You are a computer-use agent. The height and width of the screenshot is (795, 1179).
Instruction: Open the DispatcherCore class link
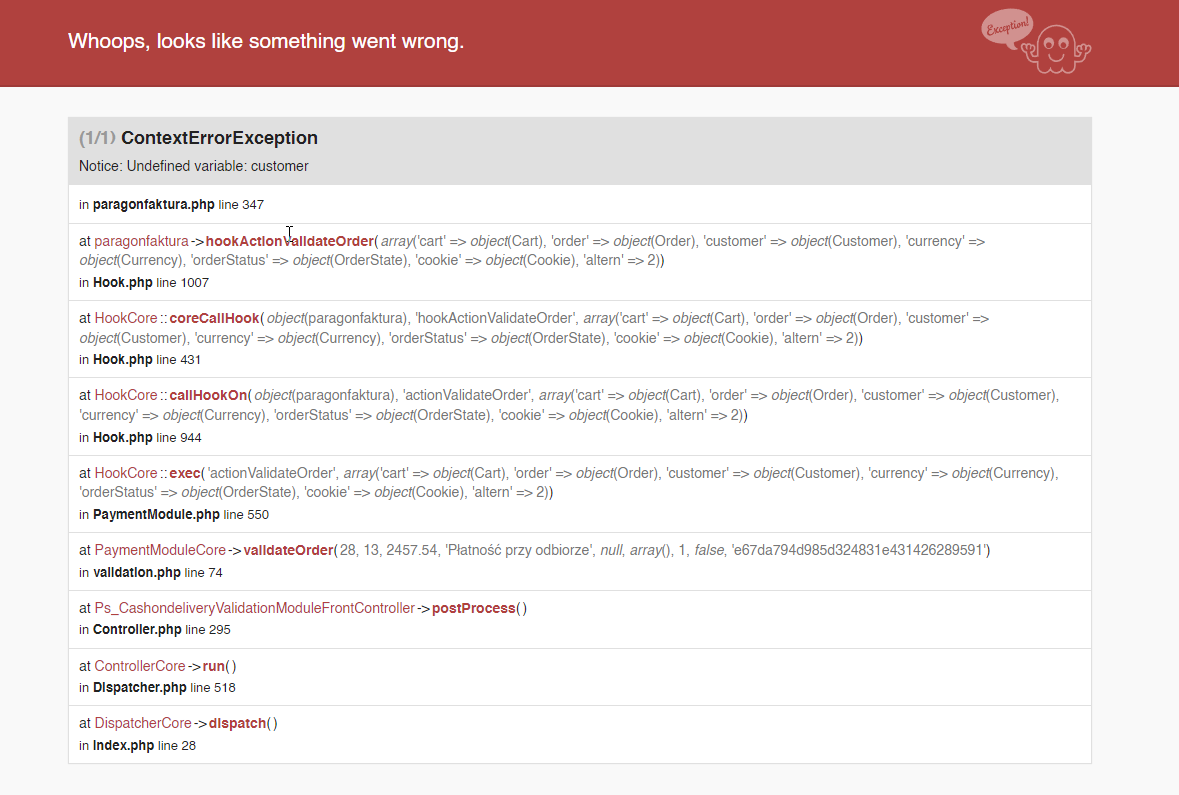click(143, 724)
